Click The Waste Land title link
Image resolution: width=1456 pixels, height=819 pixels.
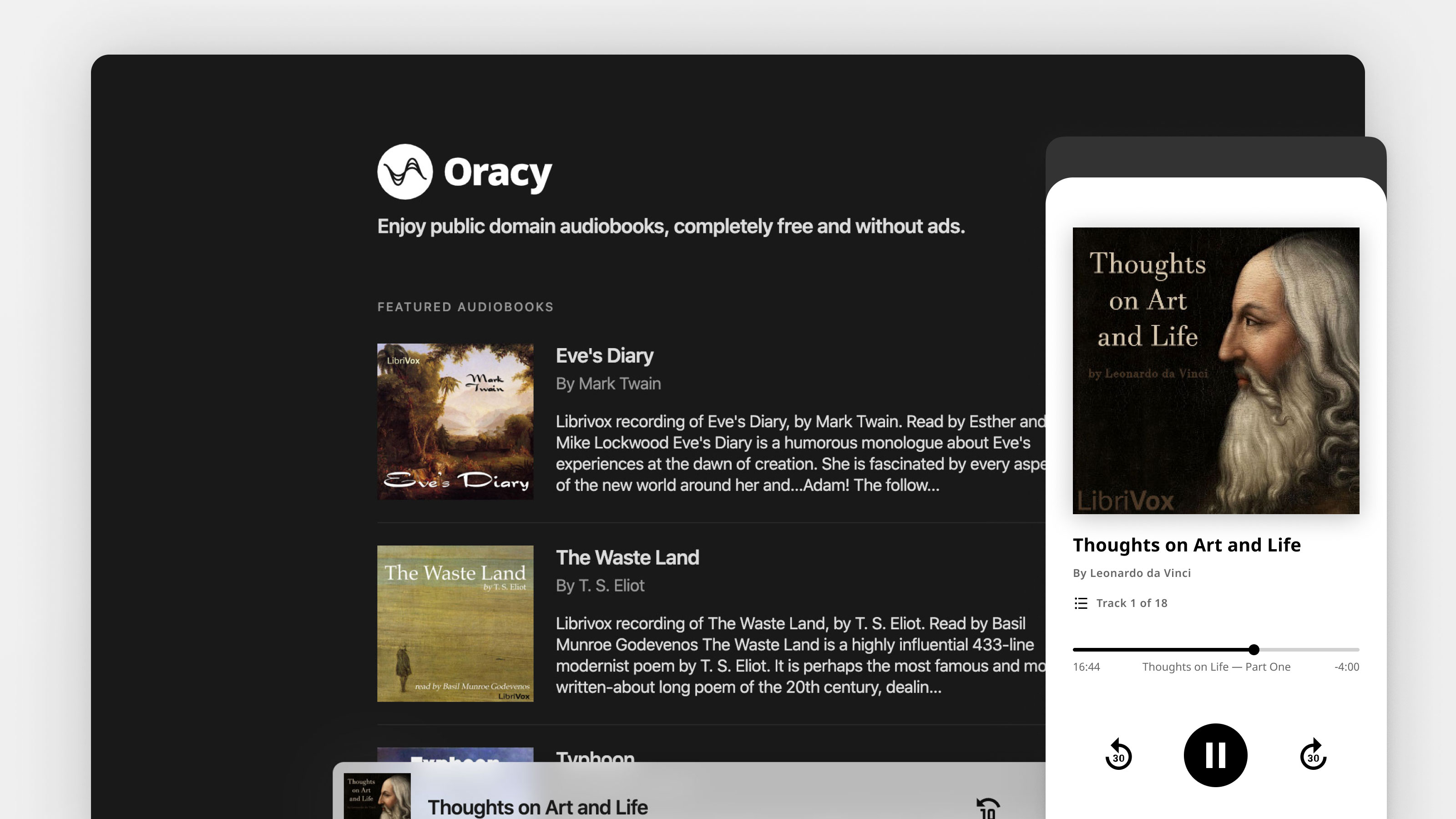pyautogui.click(x=627, y=557)
